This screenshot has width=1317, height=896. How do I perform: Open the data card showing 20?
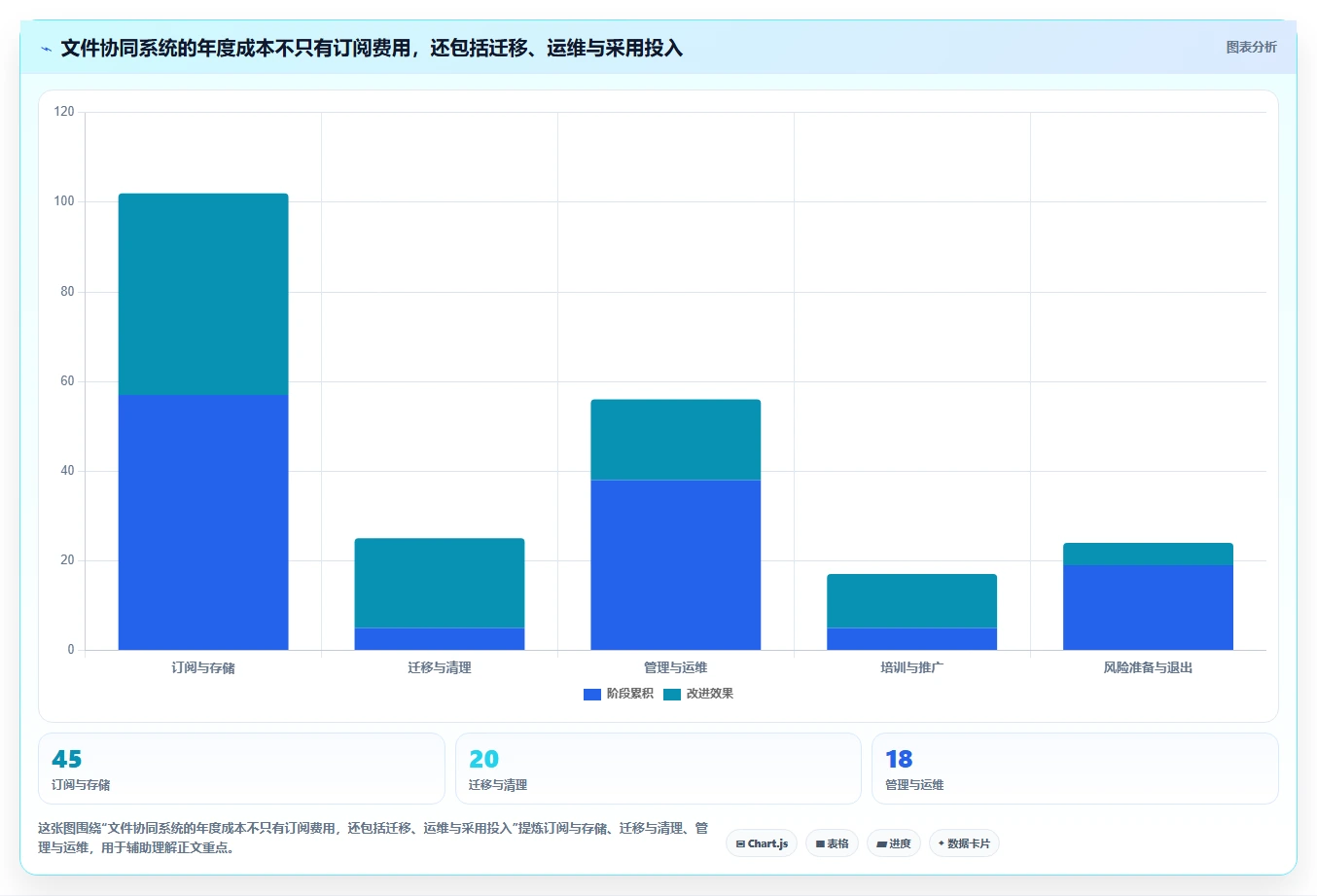coord(658,769)
